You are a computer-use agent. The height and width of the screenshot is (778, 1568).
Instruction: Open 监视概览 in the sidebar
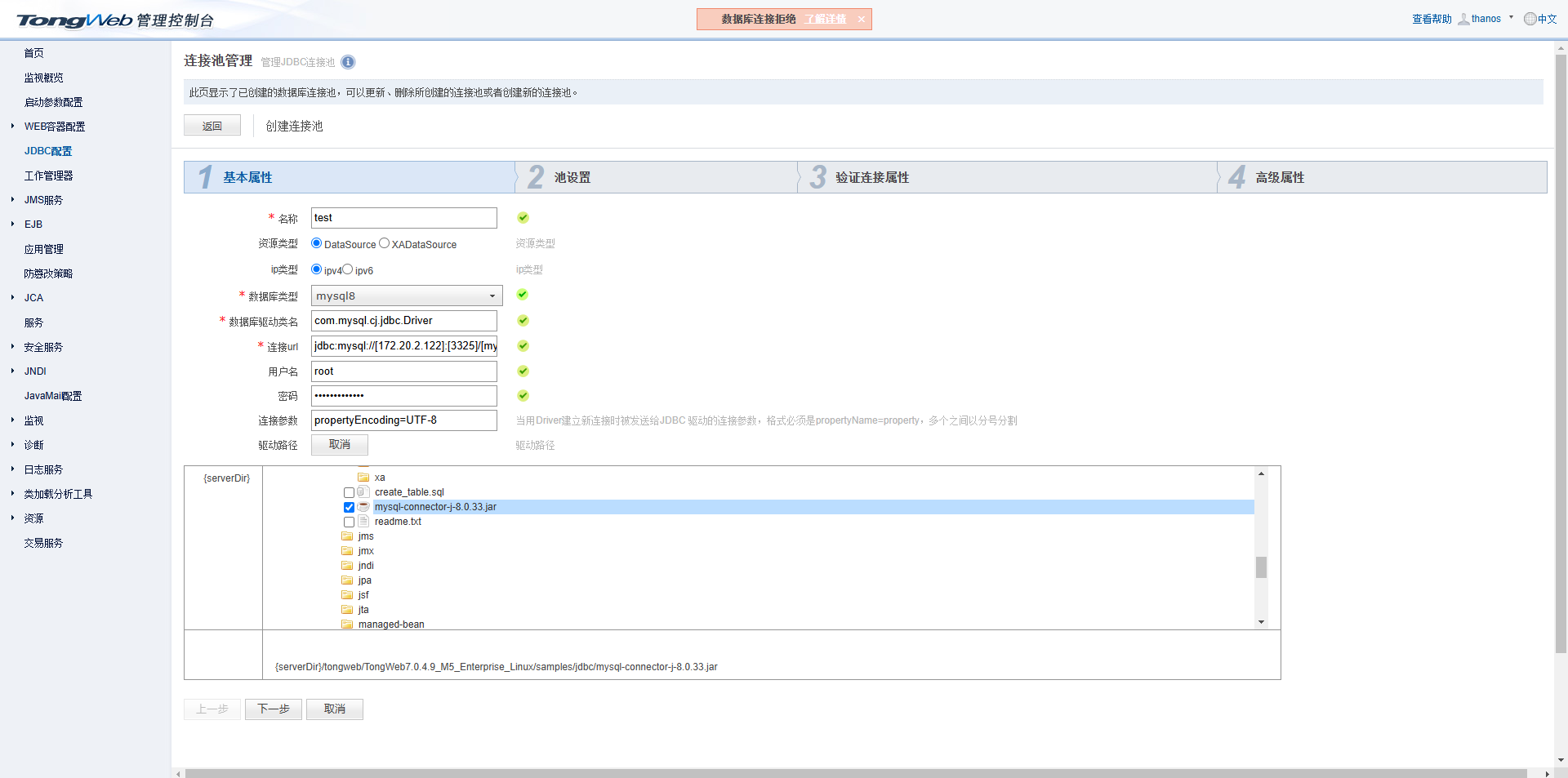tap(43, 78)
